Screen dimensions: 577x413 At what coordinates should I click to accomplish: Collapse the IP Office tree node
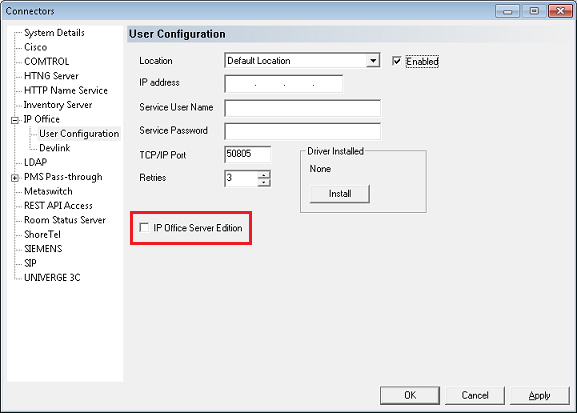(15, 120)
